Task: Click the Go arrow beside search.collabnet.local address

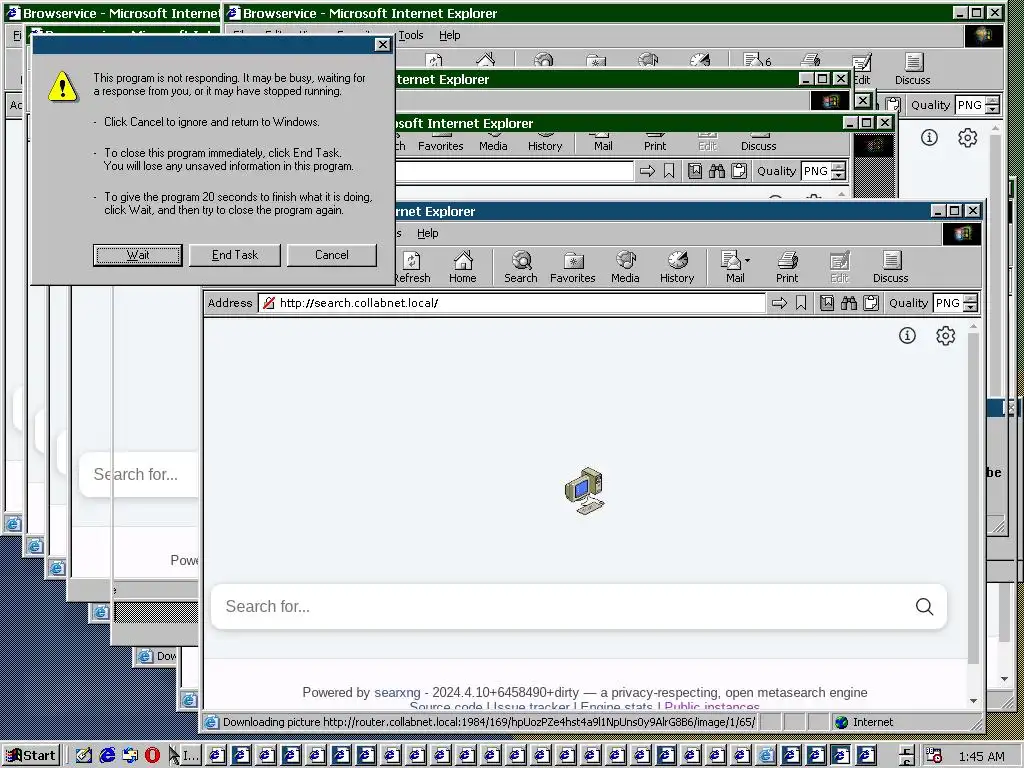Action: click(779, 303)
